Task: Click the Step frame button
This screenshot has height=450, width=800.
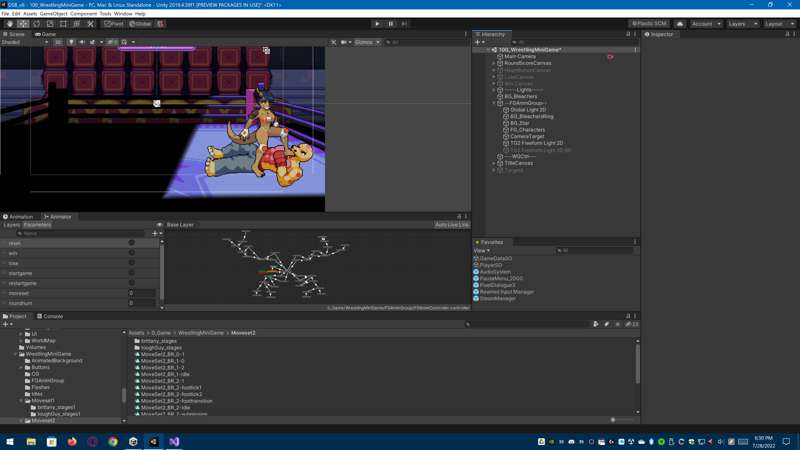Action: (404, 24)
